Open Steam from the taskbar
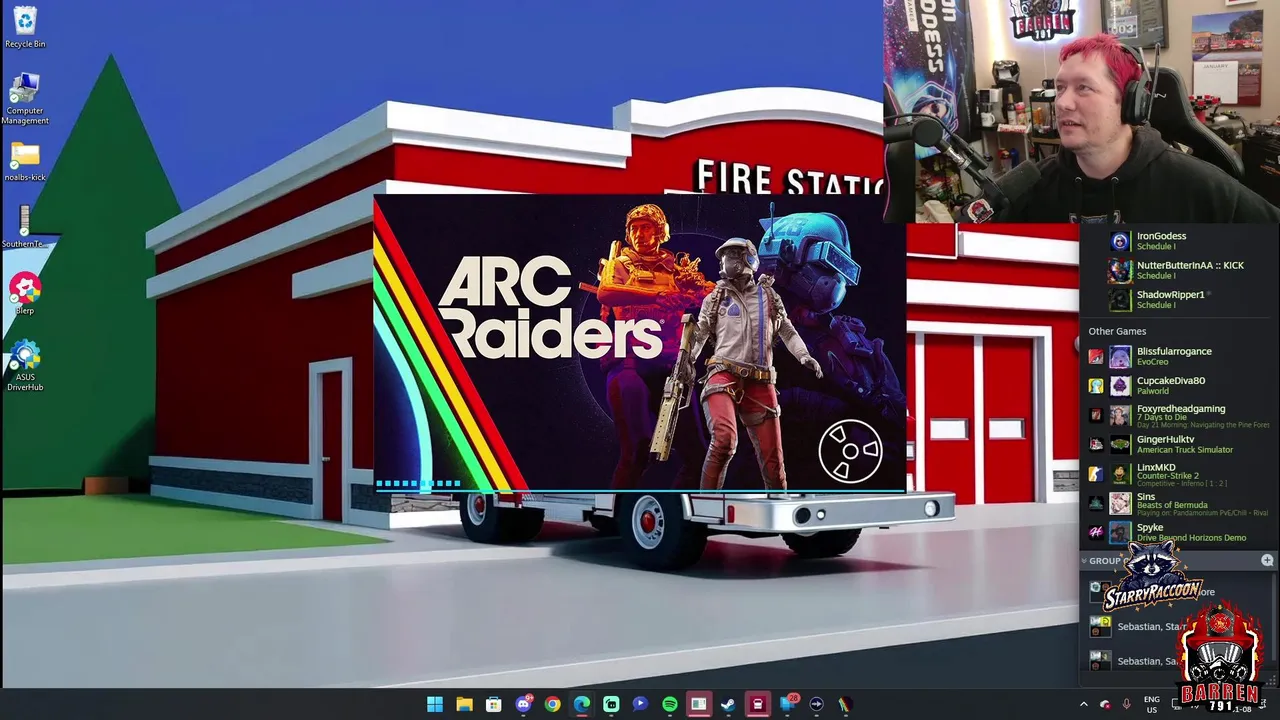 click(728, 704)
